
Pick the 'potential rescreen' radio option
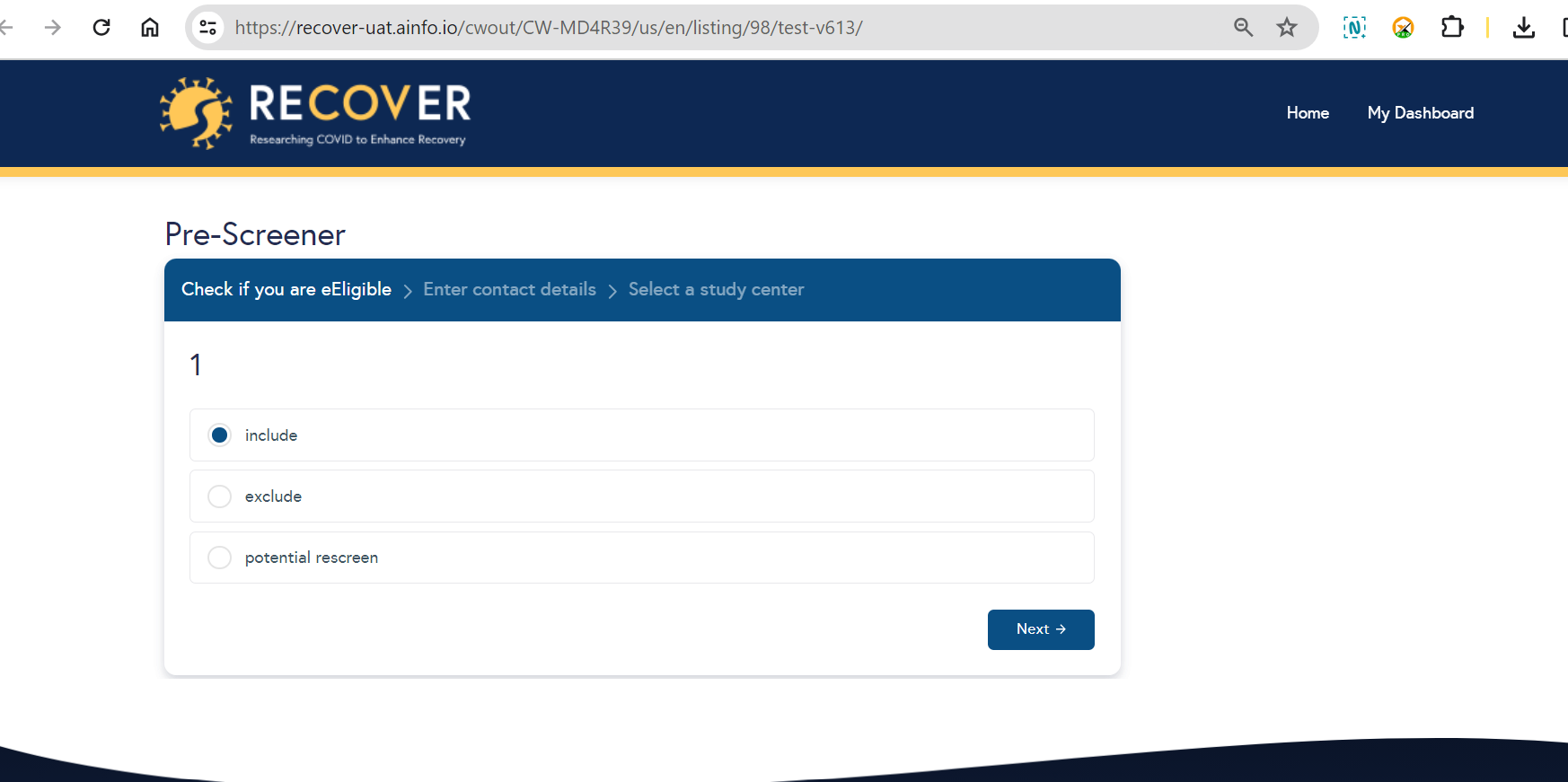[x=219, y=558]
